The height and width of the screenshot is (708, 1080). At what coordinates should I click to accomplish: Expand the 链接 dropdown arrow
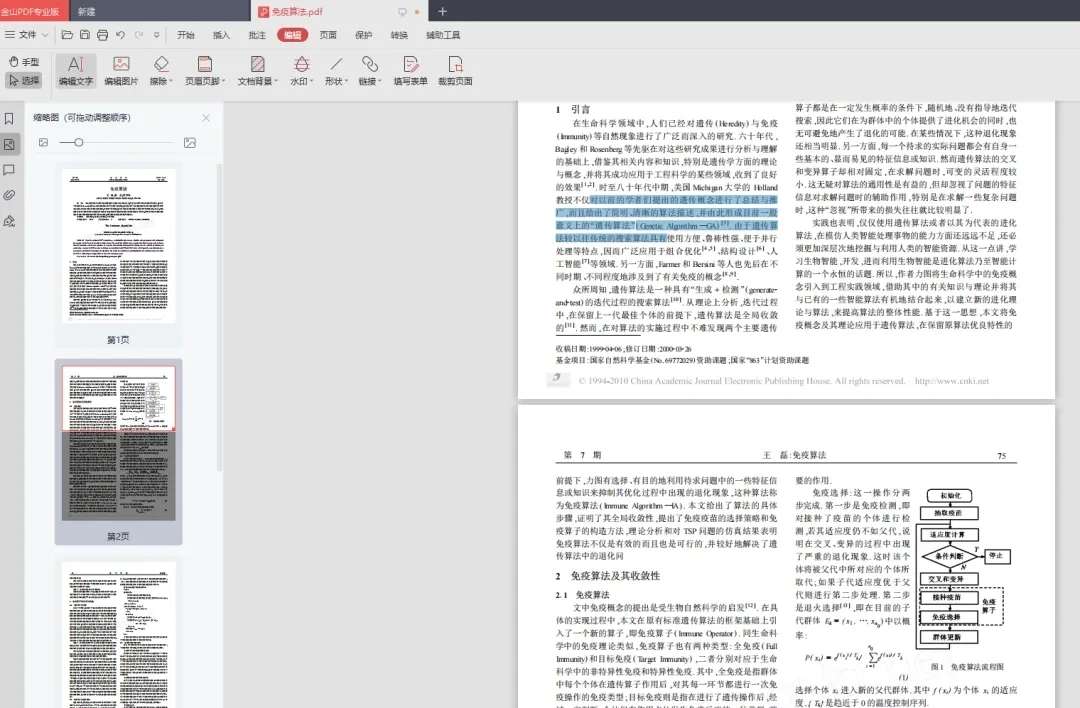(x=380, y=81)
